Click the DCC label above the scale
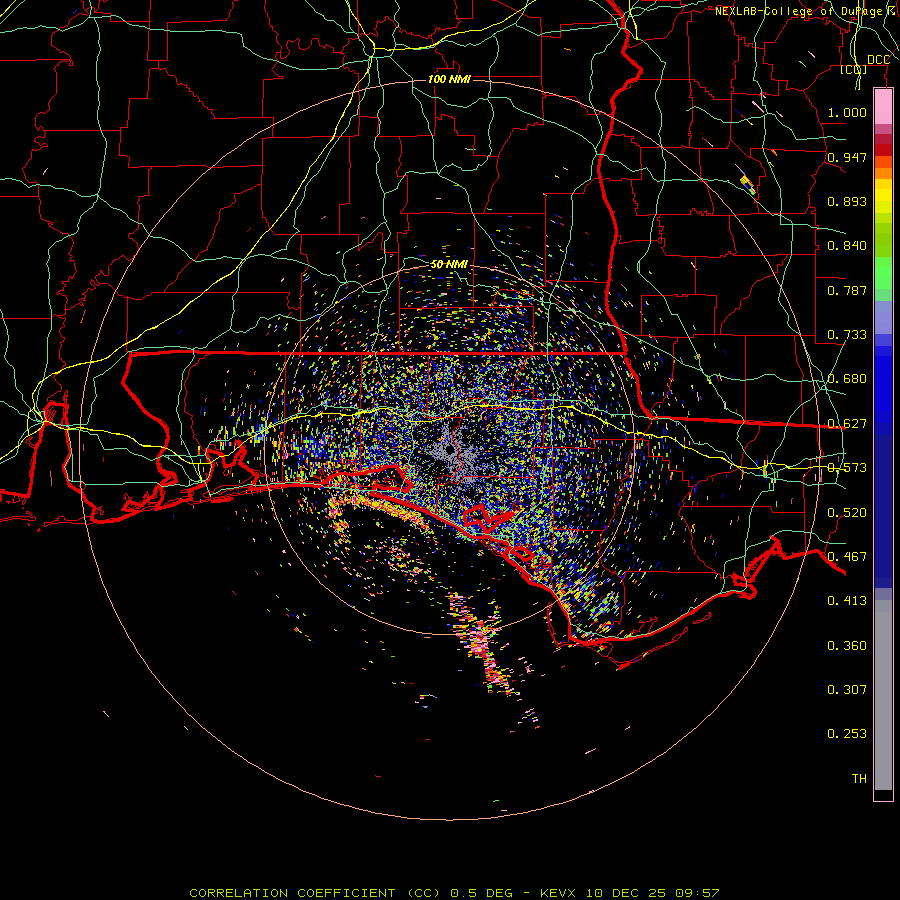 click(x=878, y=60)
